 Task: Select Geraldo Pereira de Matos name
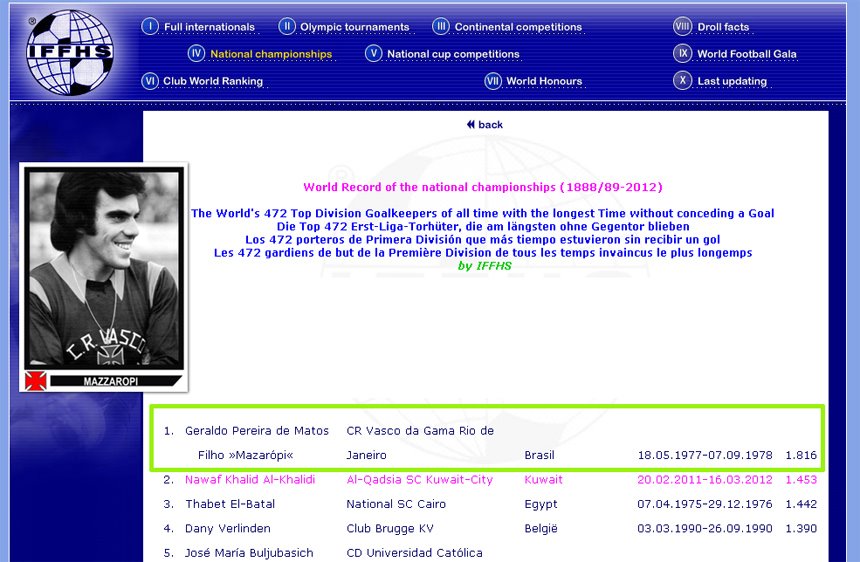point(257,431)
